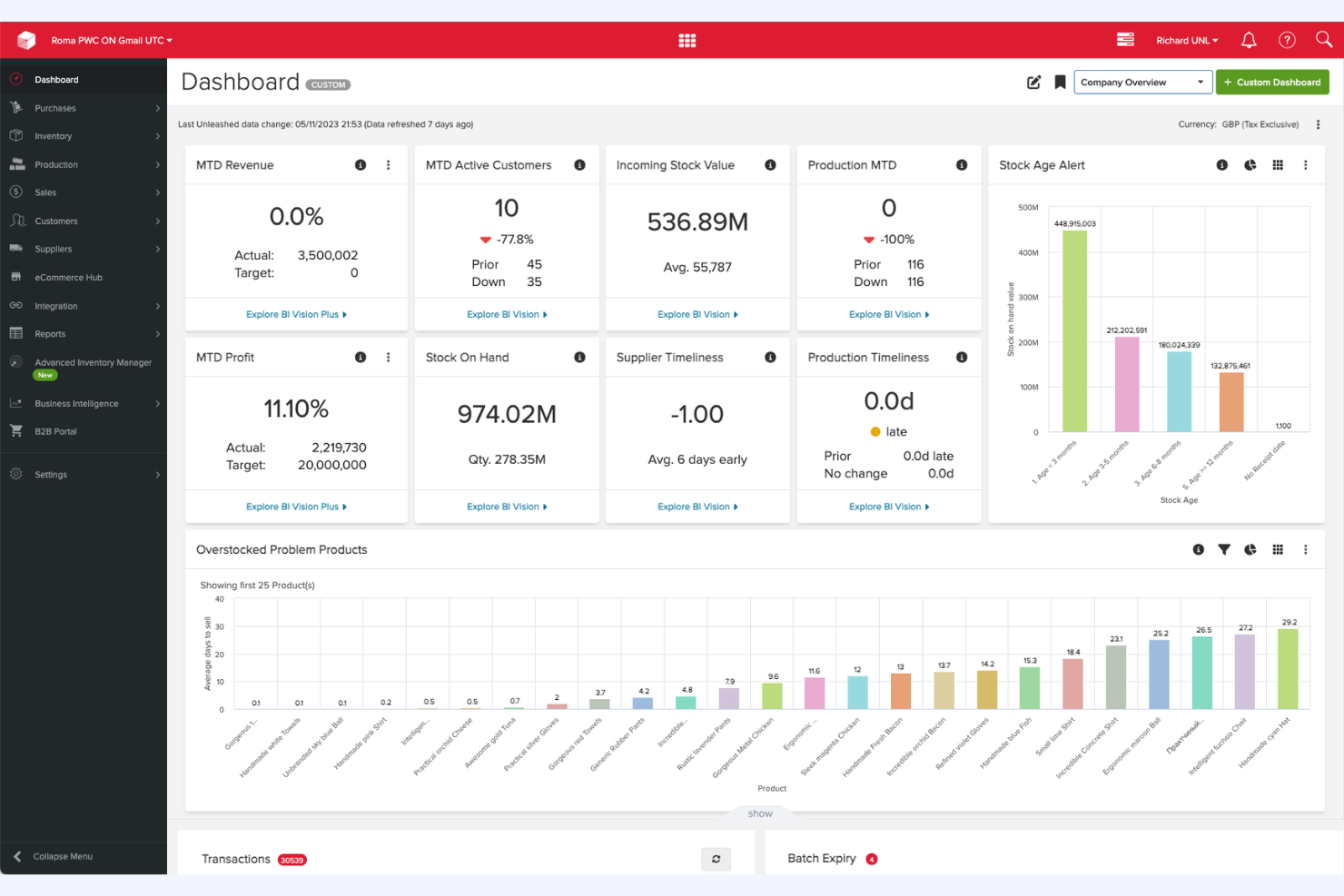
Task: Click the Custom Dashboard button
Action: tap(1271, 83)
